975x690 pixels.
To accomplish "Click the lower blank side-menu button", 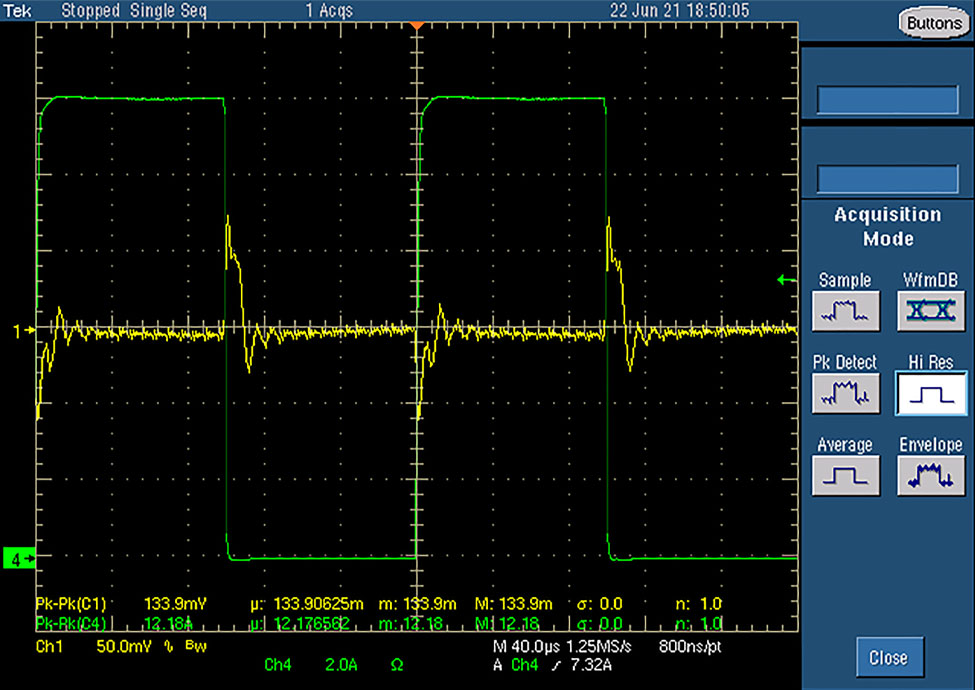I will (887, 179).
